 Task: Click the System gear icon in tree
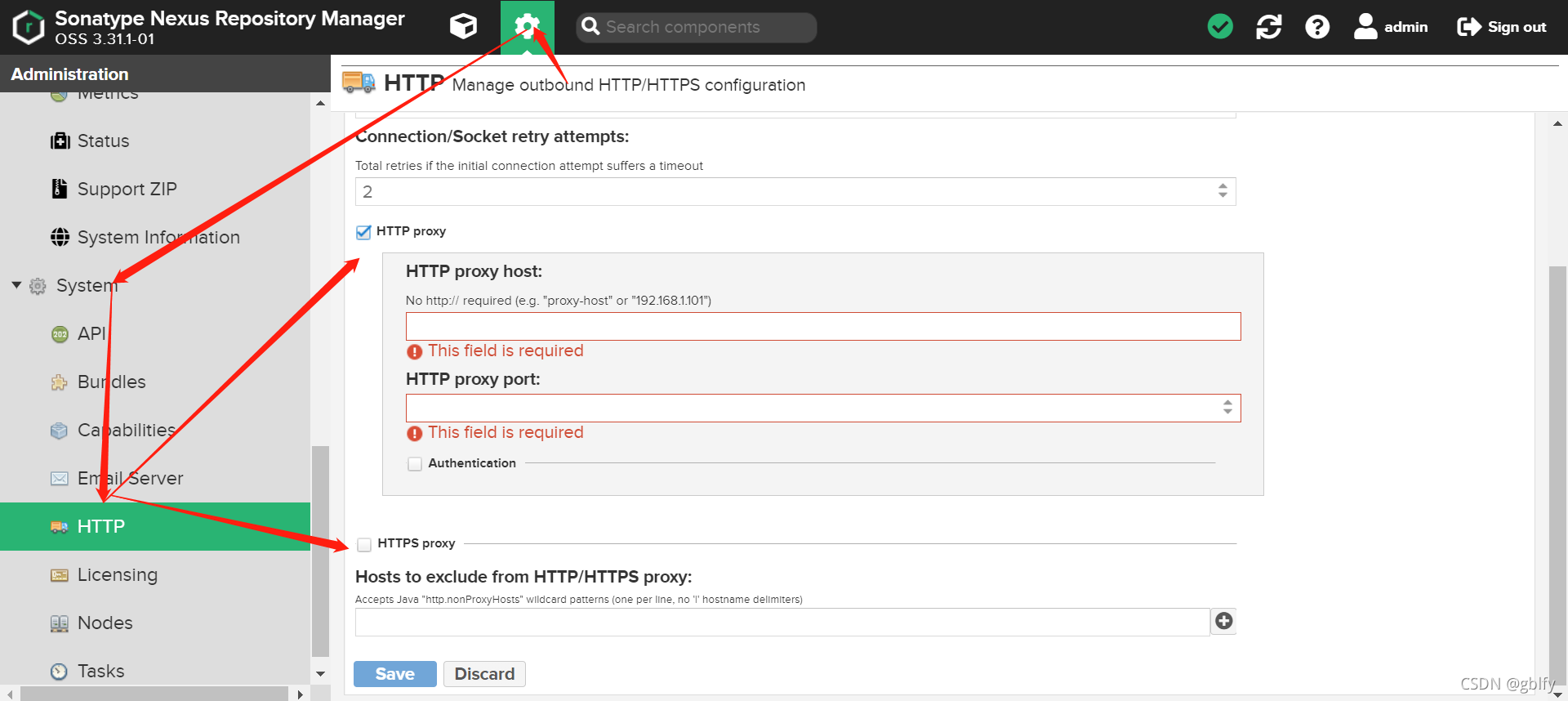[x=38, y=286]
